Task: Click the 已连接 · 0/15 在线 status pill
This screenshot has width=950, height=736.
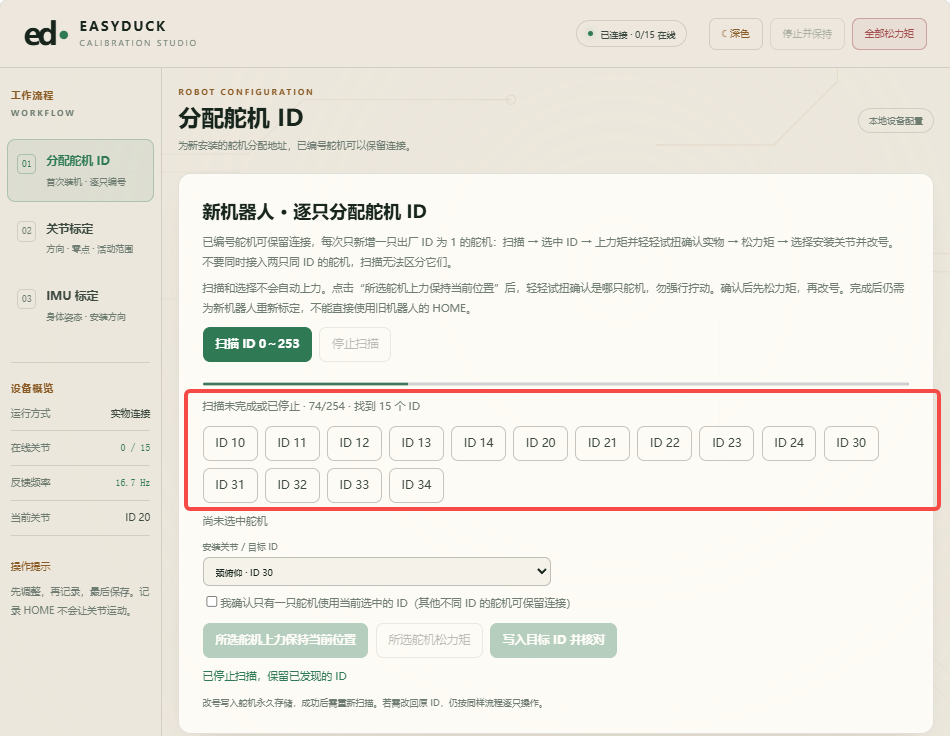Action: coord(631,34)
